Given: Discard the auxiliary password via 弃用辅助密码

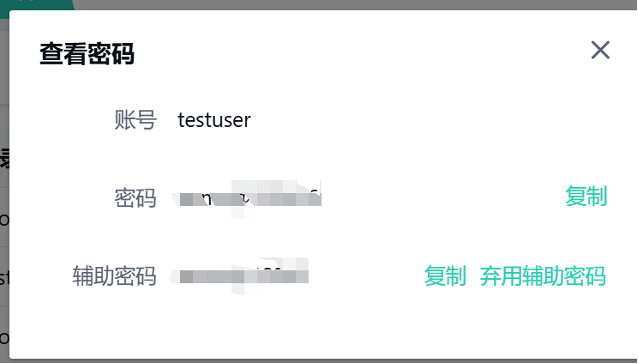Looking at the screenshot, I should (543, 276).
